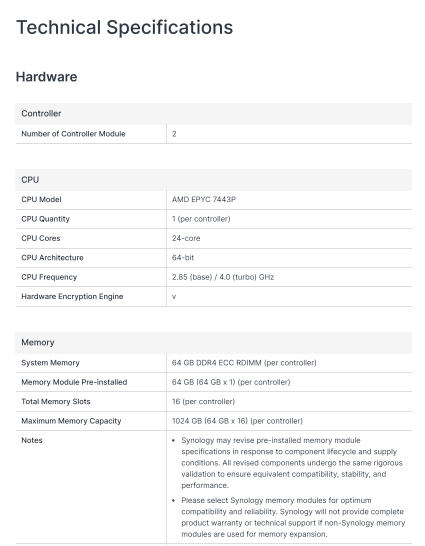Click the Memory Module Pre-installed value

coord(231,382)
